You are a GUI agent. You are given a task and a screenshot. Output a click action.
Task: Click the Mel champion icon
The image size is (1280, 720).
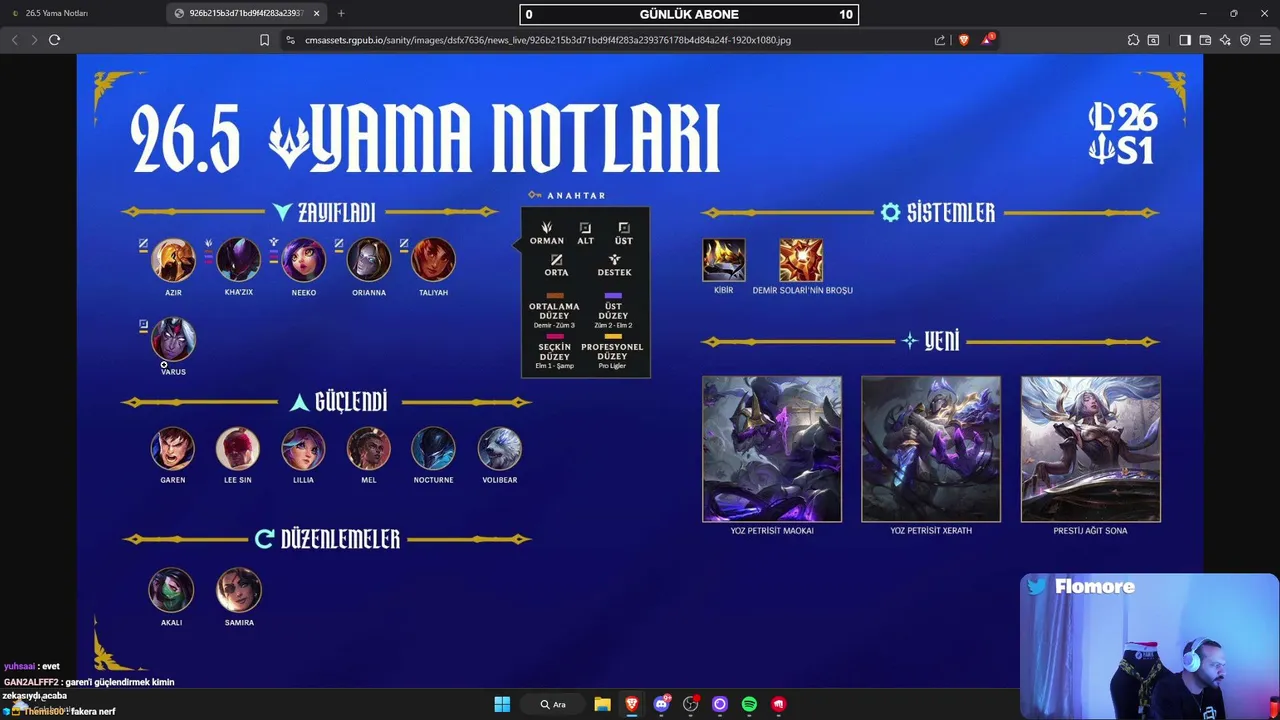click(x=368, y=449)
